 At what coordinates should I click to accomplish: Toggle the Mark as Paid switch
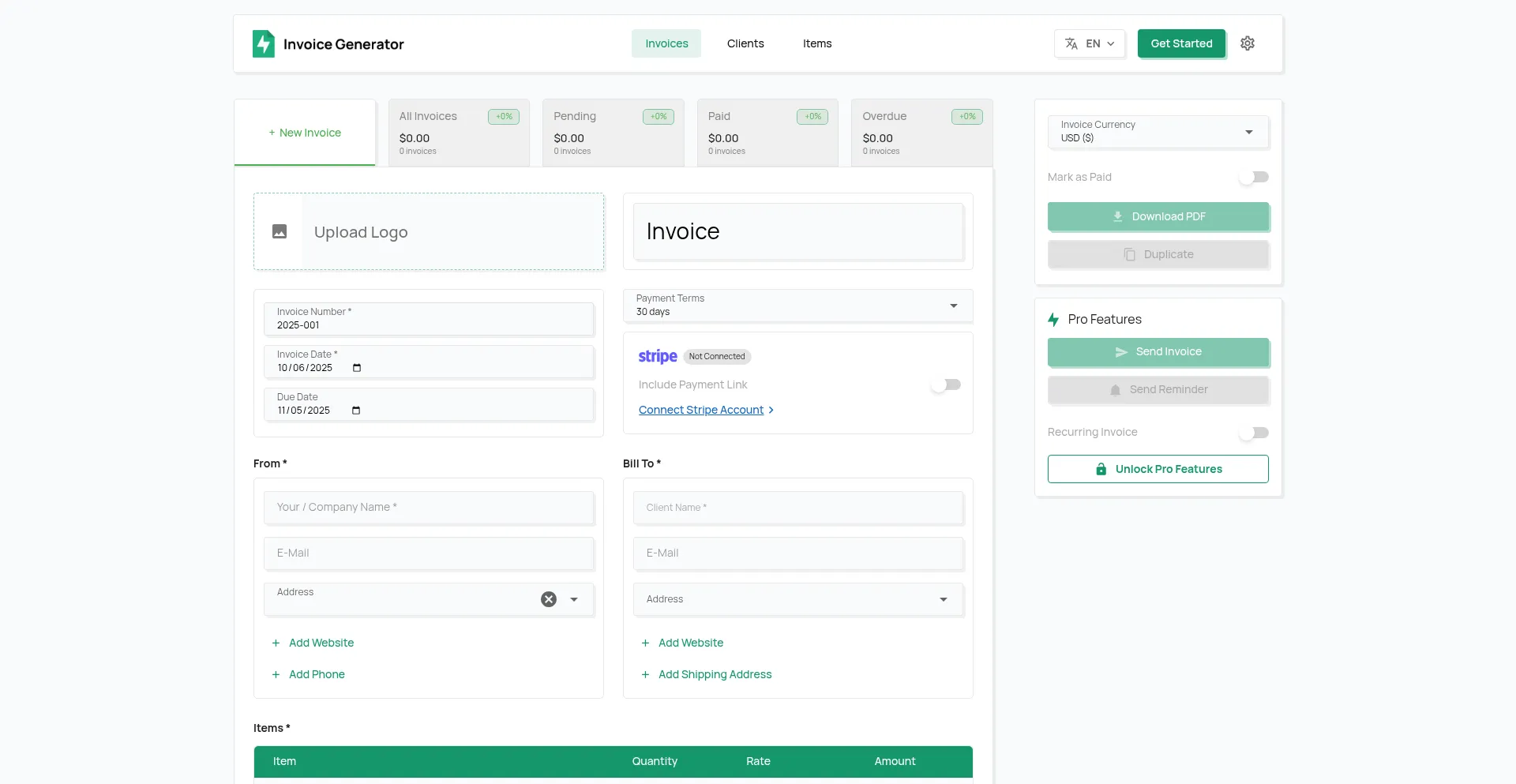coord(1254,177)
